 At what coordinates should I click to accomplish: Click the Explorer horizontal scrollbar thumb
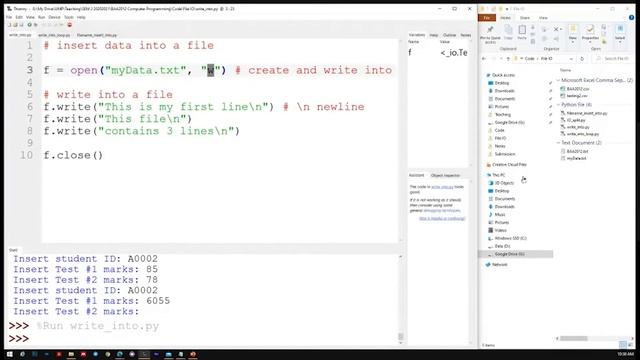tap(574, 338)
